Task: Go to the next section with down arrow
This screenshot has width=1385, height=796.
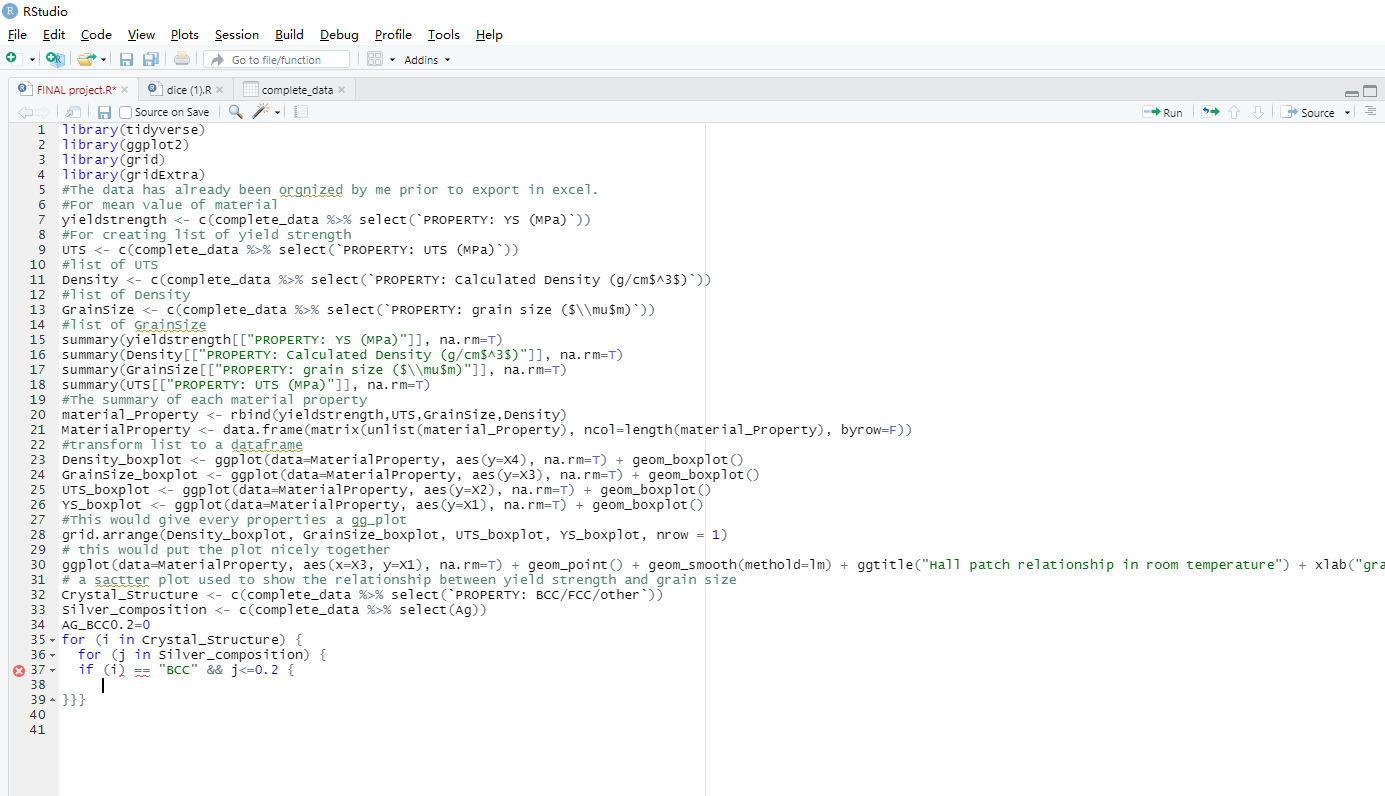Action: [x=1258, y=112]
